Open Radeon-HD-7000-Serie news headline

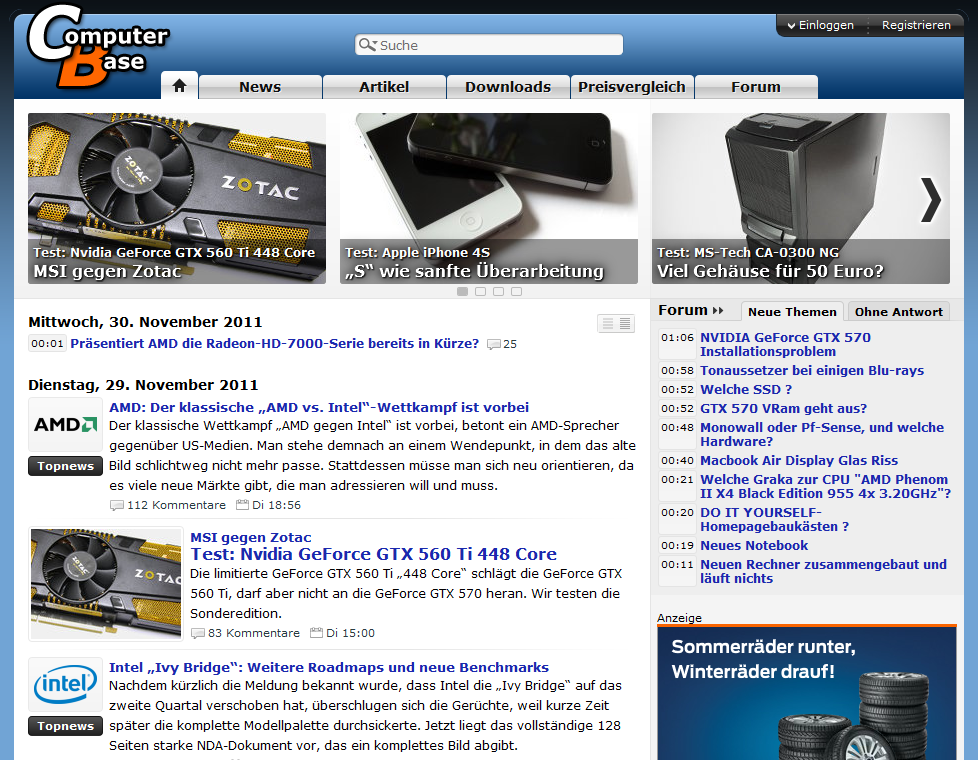[274, 343]
